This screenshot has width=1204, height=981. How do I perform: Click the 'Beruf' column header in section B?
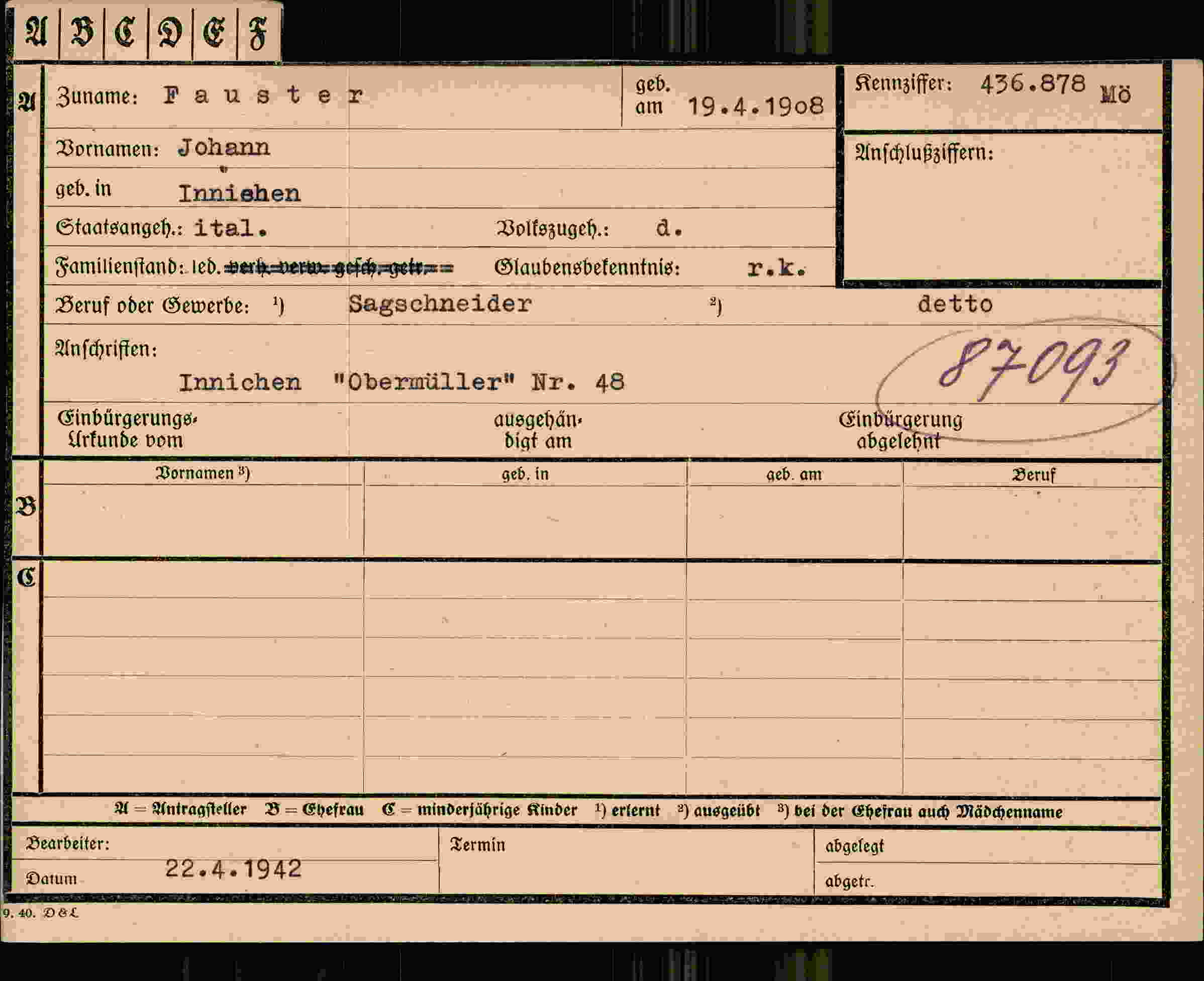click(x=1033, y=475)
